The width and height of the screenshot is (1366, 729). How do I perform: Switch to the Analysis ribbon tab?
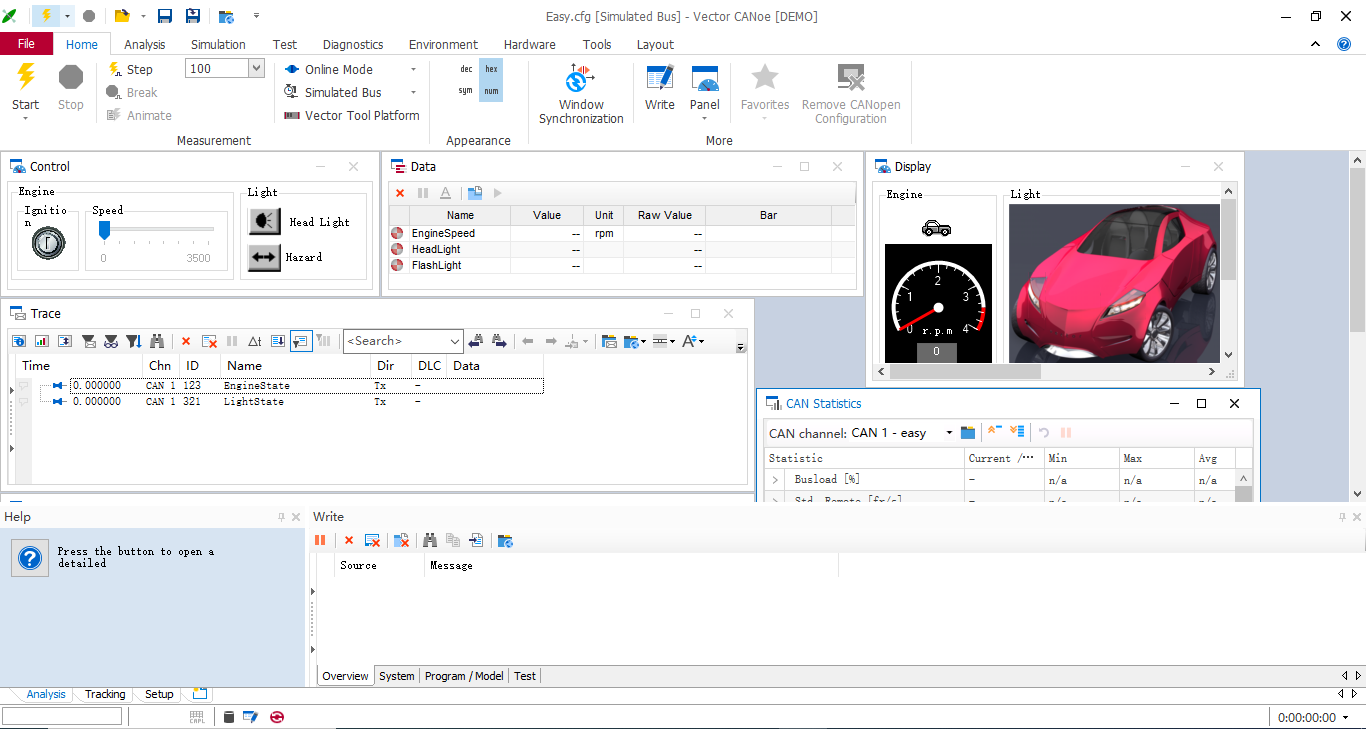point(145,44)
